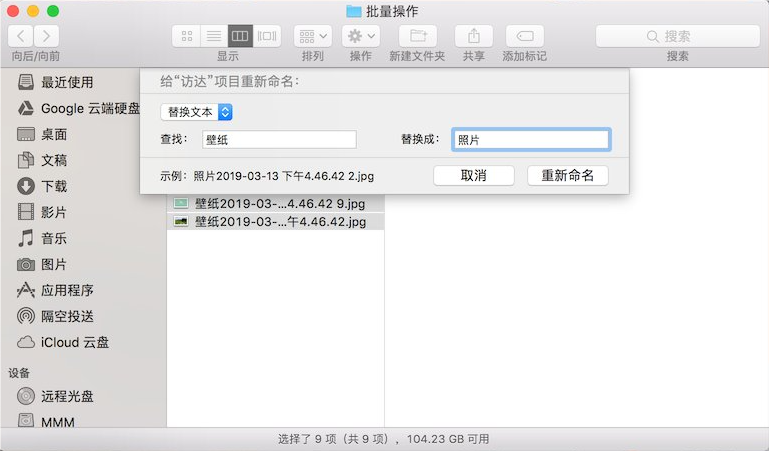This screenshot has width=769, height=451.
Task: Select the column view mode
Action: pos(240,36)
